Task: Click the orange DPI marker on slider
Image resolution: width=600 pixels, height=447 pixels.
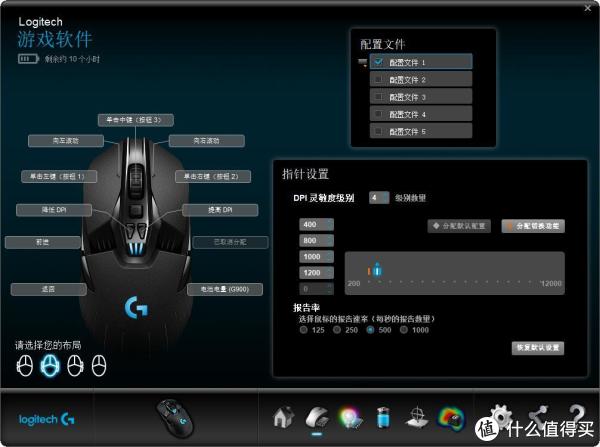Action: (x=368, y=271)
